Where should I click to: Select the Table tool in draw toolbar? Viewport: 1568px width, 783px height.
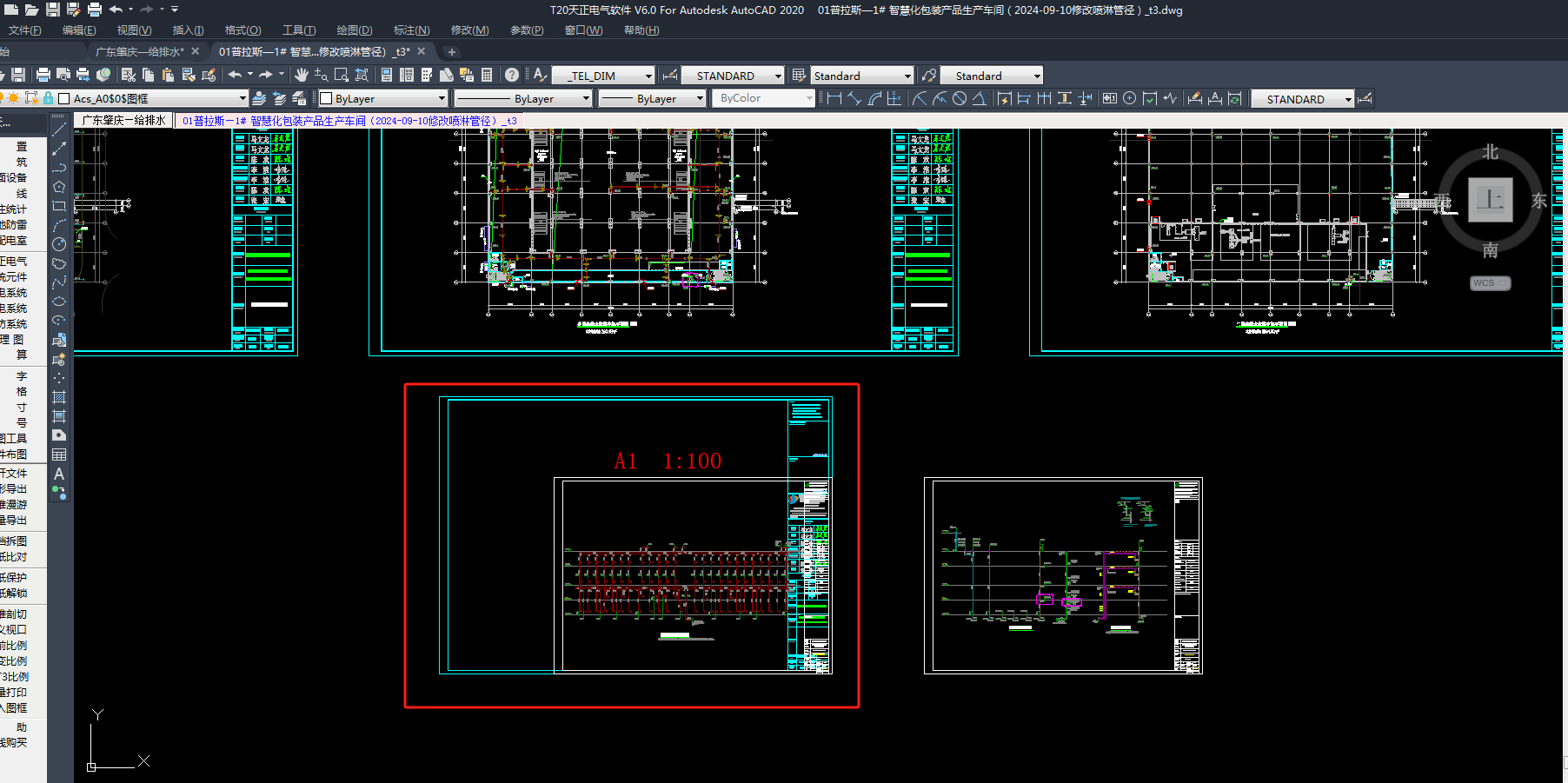59,455
